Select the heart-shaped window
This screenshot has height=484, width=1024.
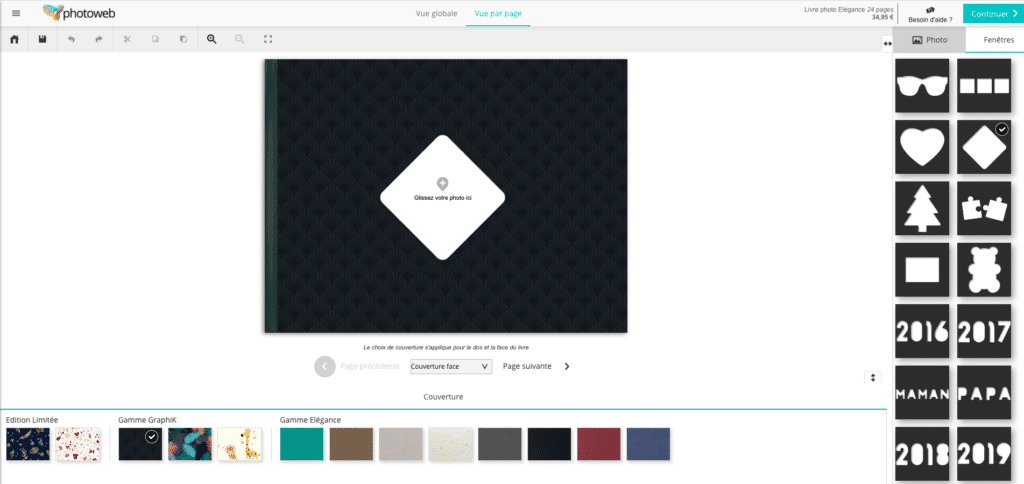922,146
